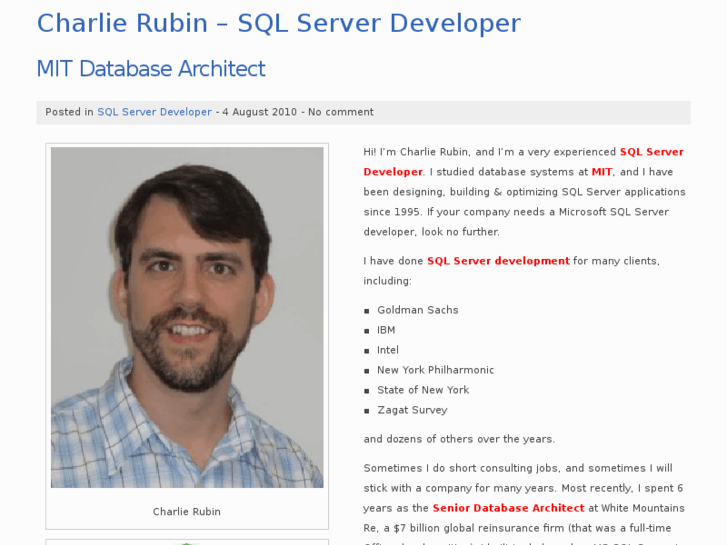
Task: Select the Goldman Sachs list item
Action: coord(418,310)
